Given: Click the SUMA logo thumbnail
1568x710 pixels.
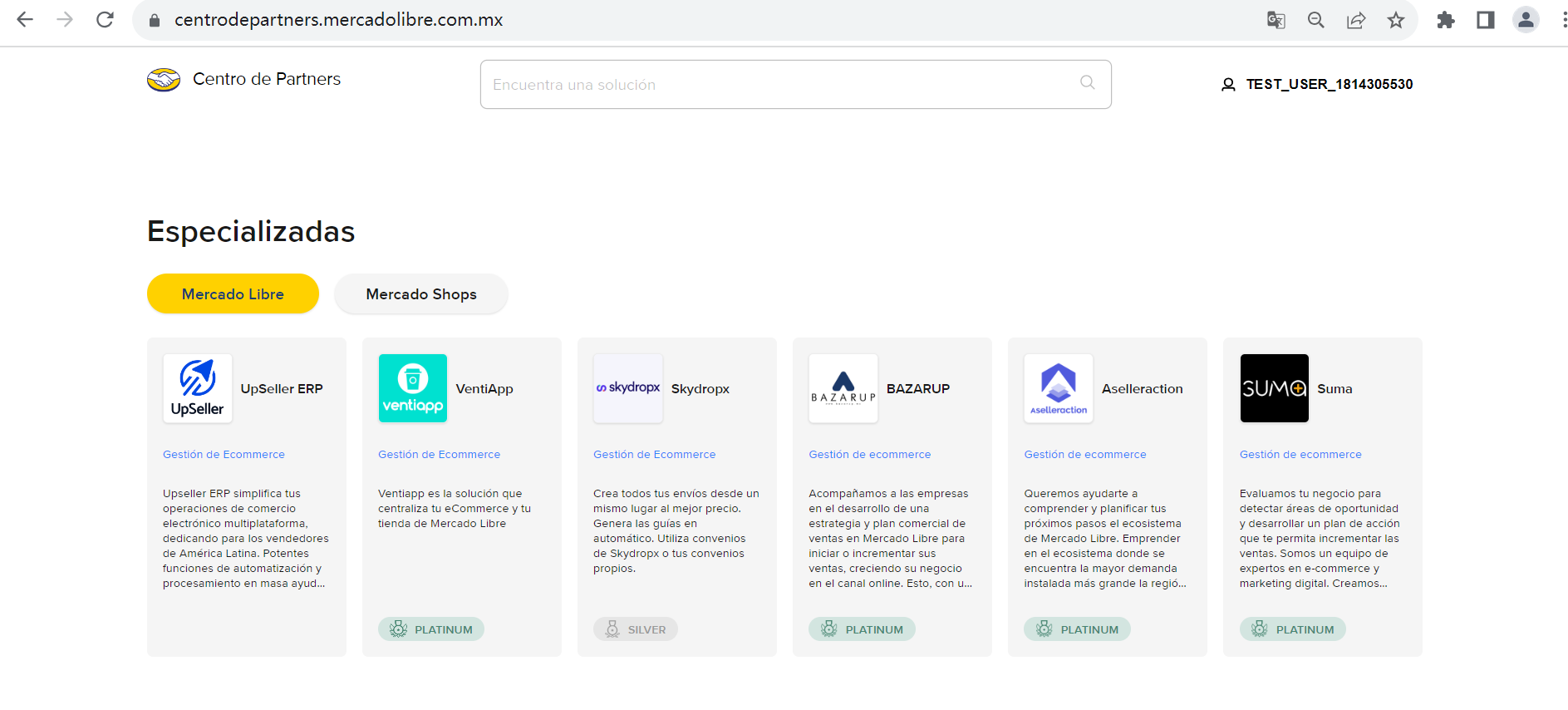Looking at the screenshot, I should coord(1275,388).
